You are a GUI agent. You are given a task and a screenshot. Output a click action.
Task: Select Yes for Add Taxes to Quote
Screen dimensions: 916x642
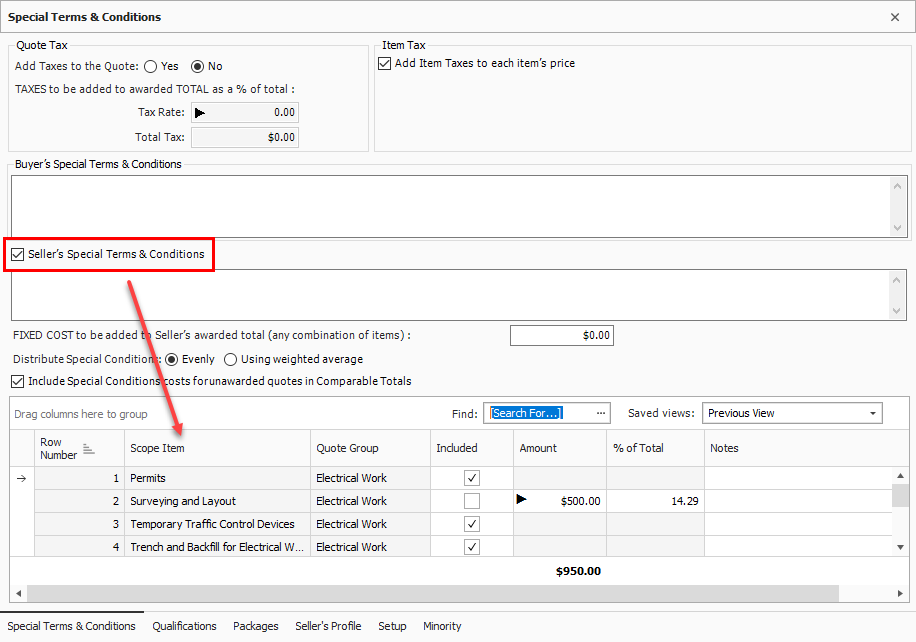point(151,67)
